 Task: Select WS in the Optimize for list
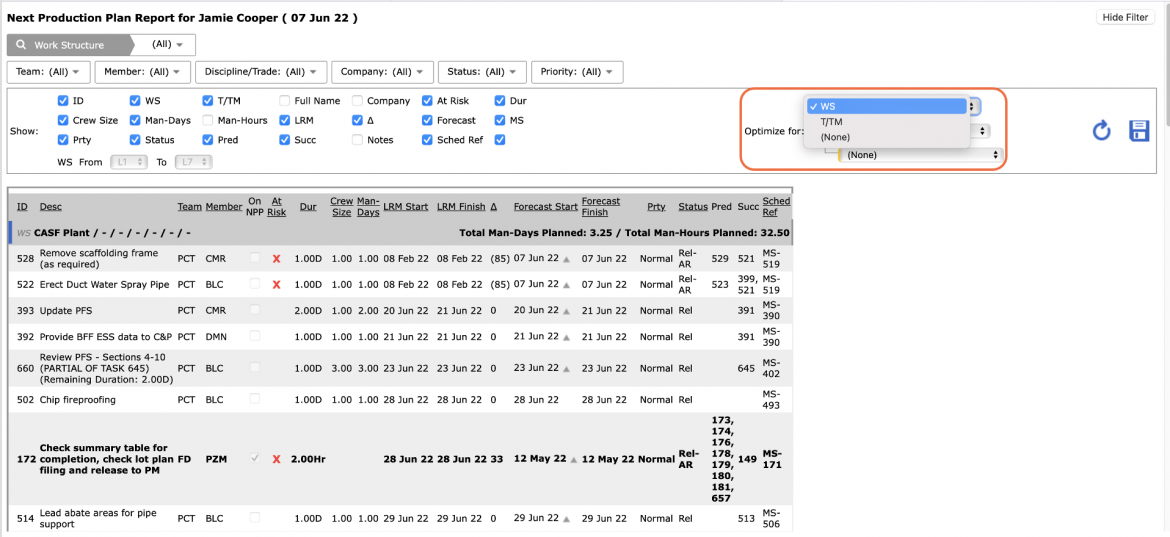(886, 106)
